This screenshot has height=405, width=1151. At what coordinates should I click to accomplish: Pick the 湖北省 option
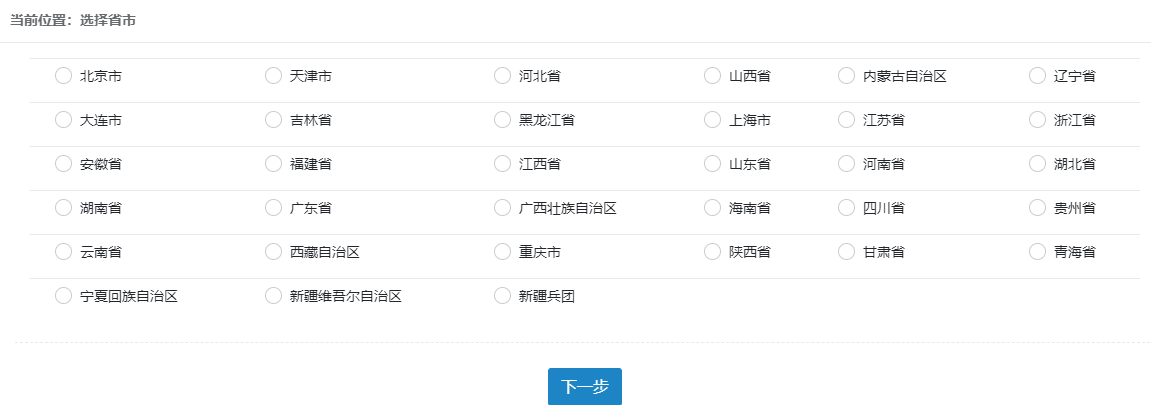point(1037,164)
